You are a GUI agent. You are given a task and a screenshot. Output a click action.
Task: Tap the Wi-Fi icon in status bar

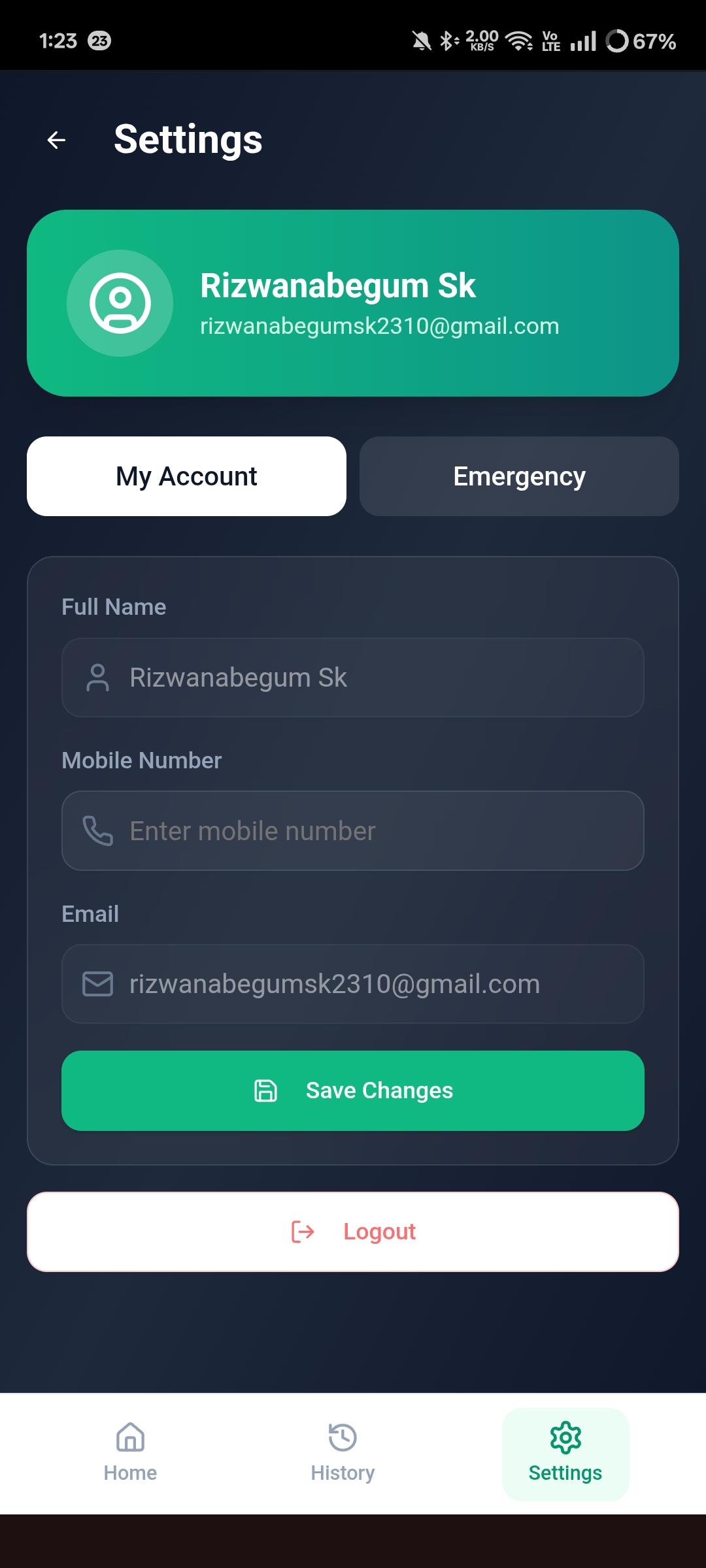tap(520, 41)
